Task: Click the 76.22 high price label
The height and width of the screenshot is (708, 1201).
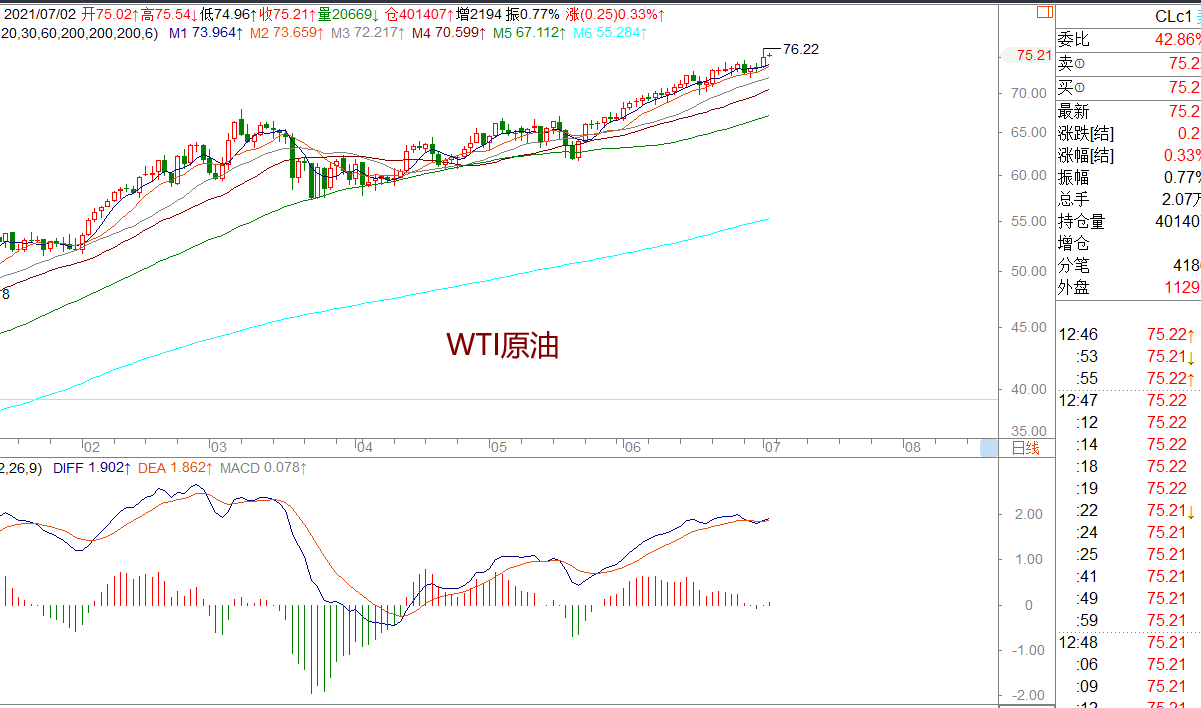Action: (801, 49)
